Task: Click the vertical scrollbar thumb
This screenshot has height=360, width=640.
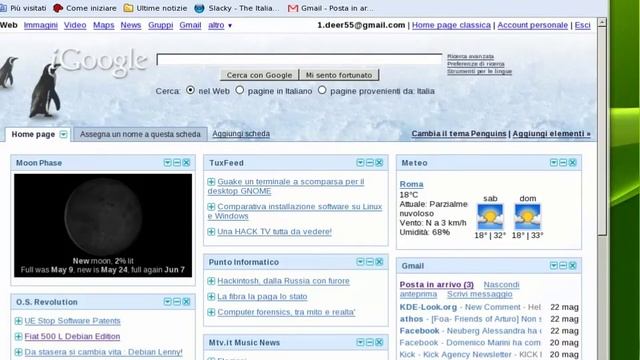Action: (x=602, y=131)
